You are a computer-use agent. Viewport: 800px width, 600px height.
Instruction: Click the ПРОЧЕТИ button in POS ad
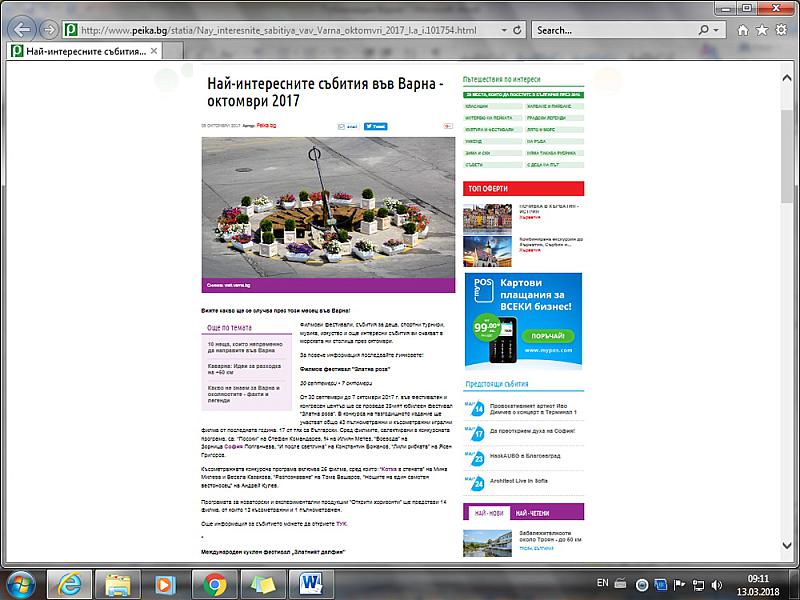click(555, 335)
